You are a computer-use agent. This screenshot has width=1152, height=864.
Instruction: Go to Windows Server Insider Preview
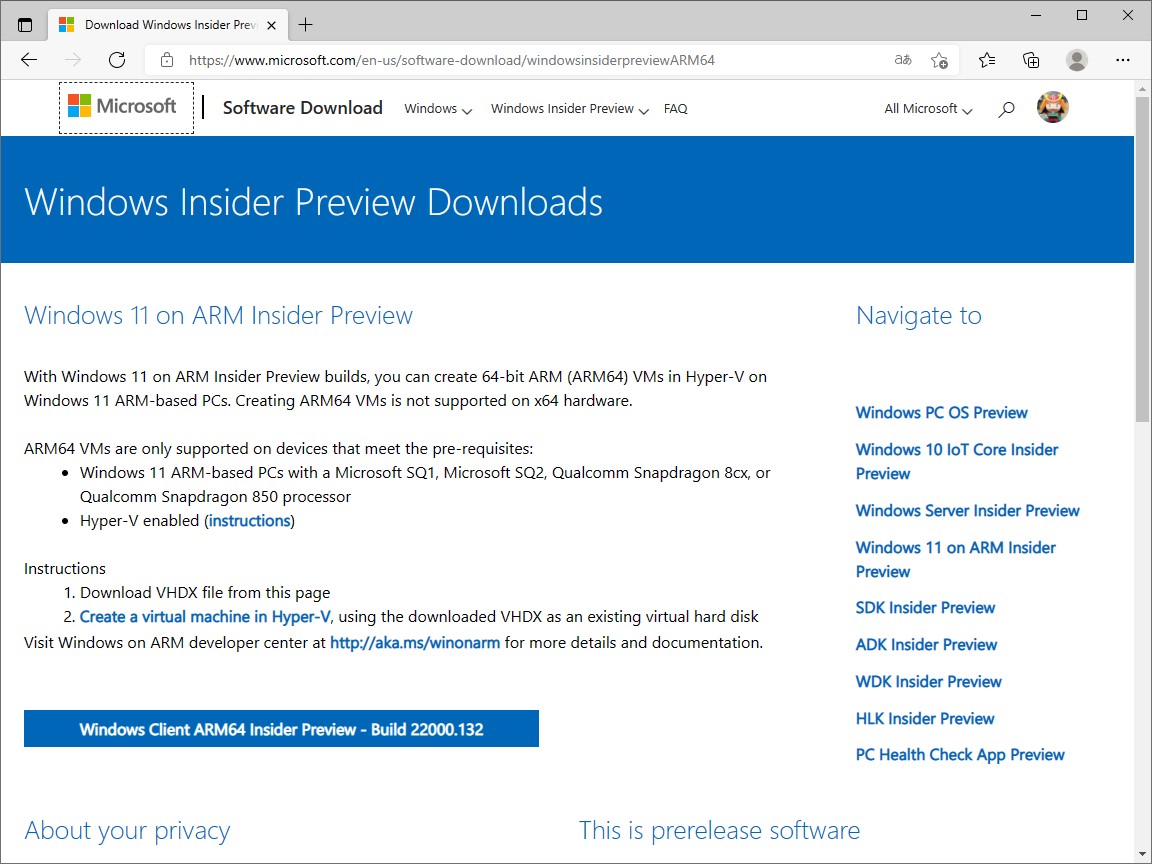[968, 511]
